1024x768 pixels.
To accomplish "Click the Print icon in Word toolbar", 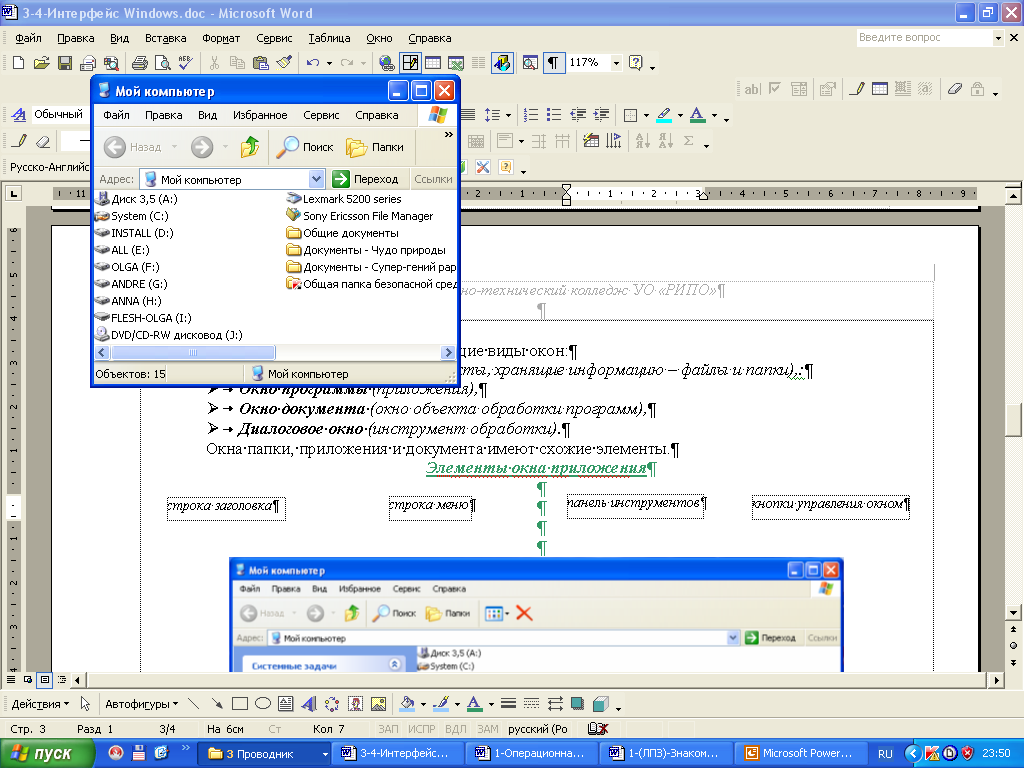I will [140, 63].
